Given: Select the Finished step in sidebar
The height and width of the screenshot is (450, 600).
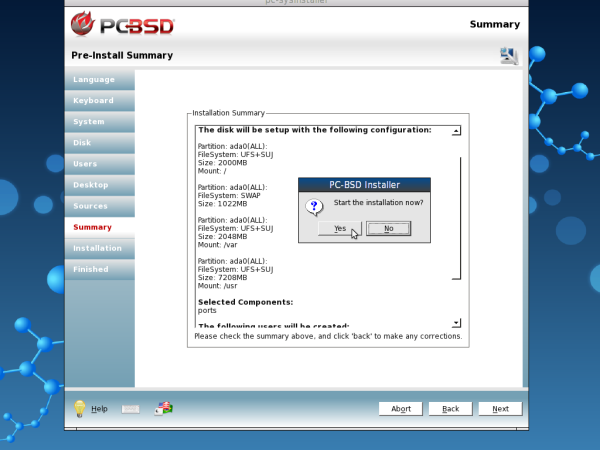Looking at the screenshot, I should 100,269.
